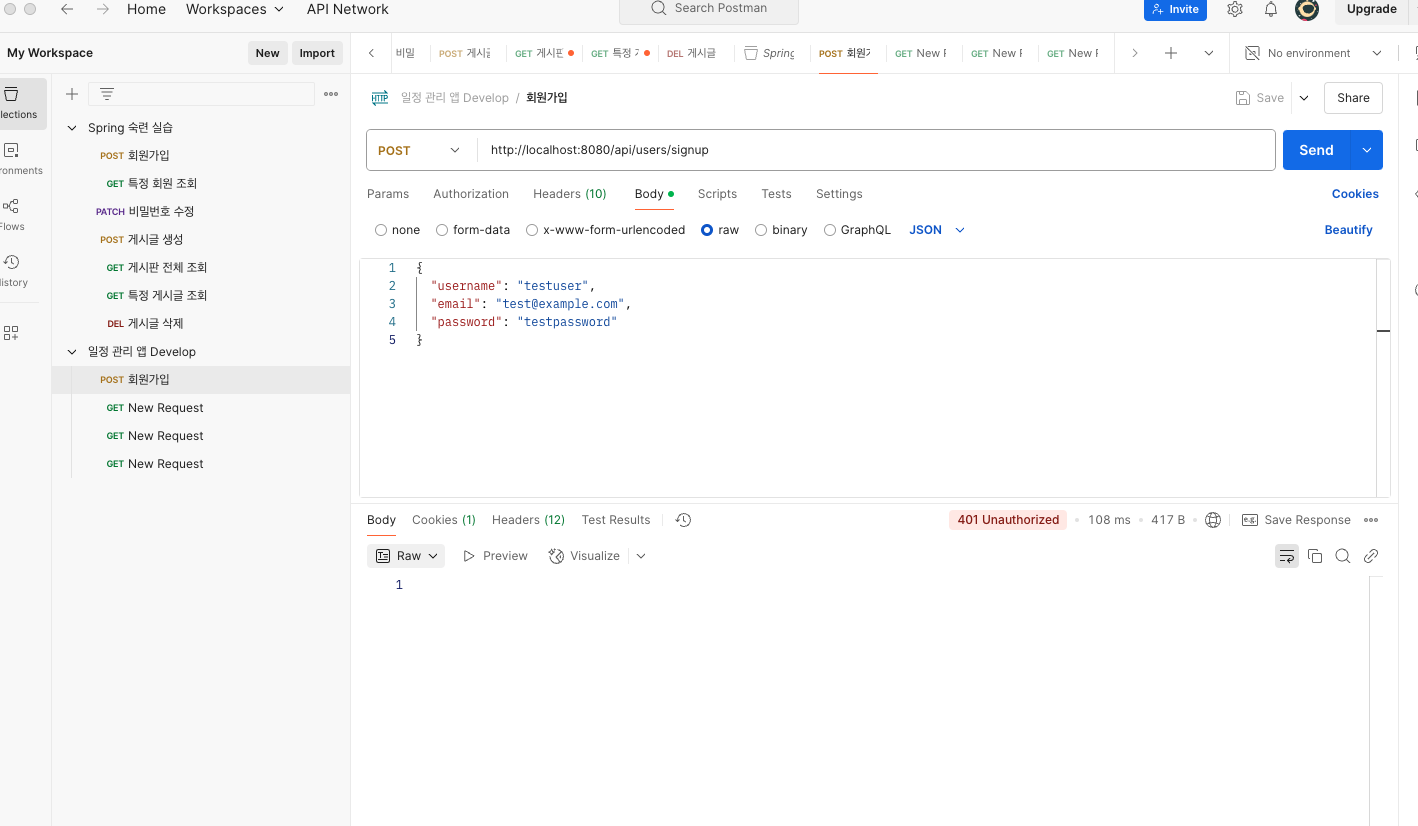
Task: Go forward with the right arrow in the top bar
Action: (x=103, y=9)
